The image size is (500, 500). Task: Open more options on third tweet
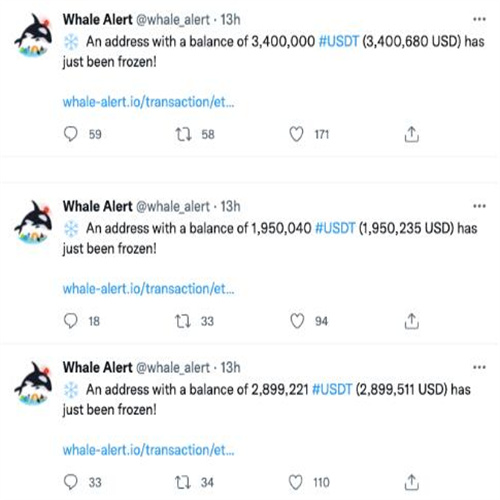click(x=479, y=367)
